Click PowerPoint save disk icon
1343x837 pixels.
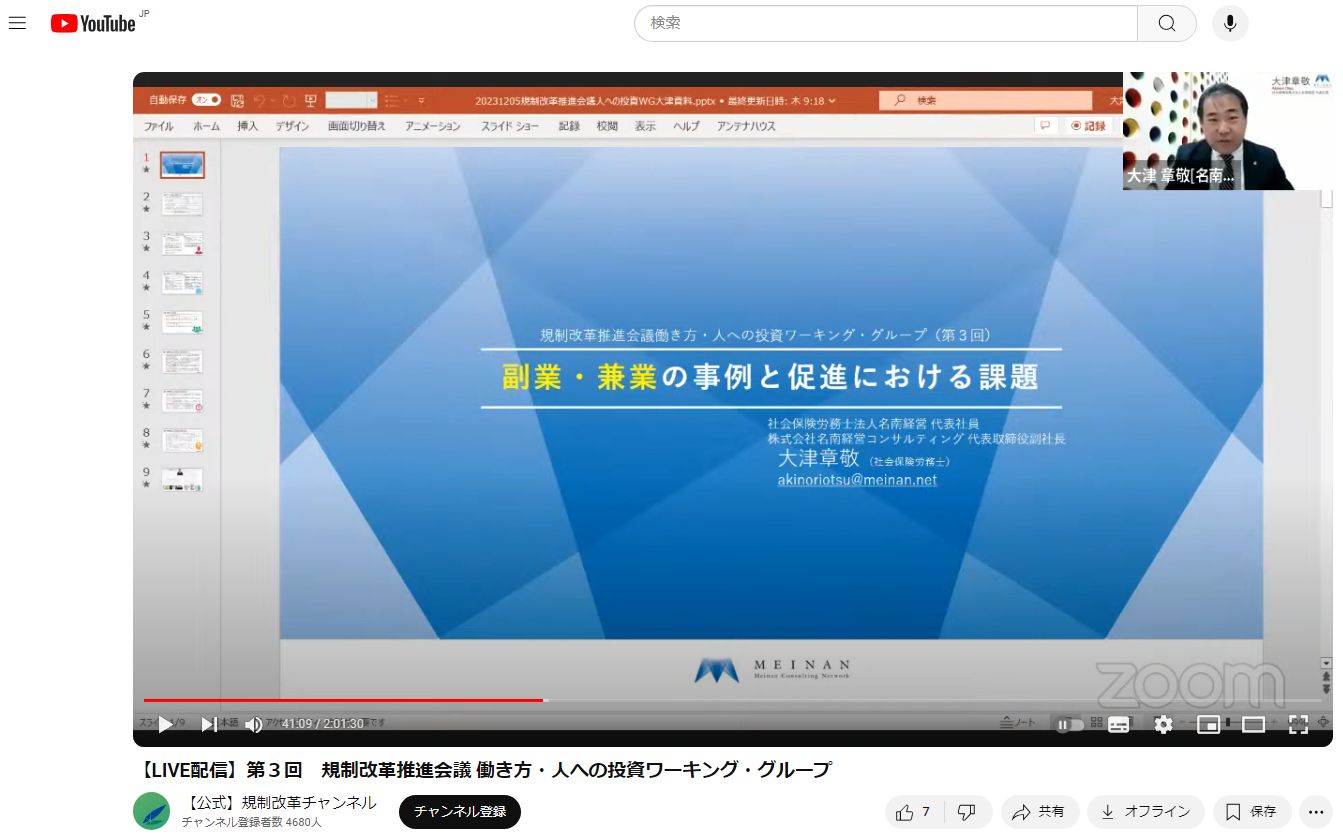(237, 100)
